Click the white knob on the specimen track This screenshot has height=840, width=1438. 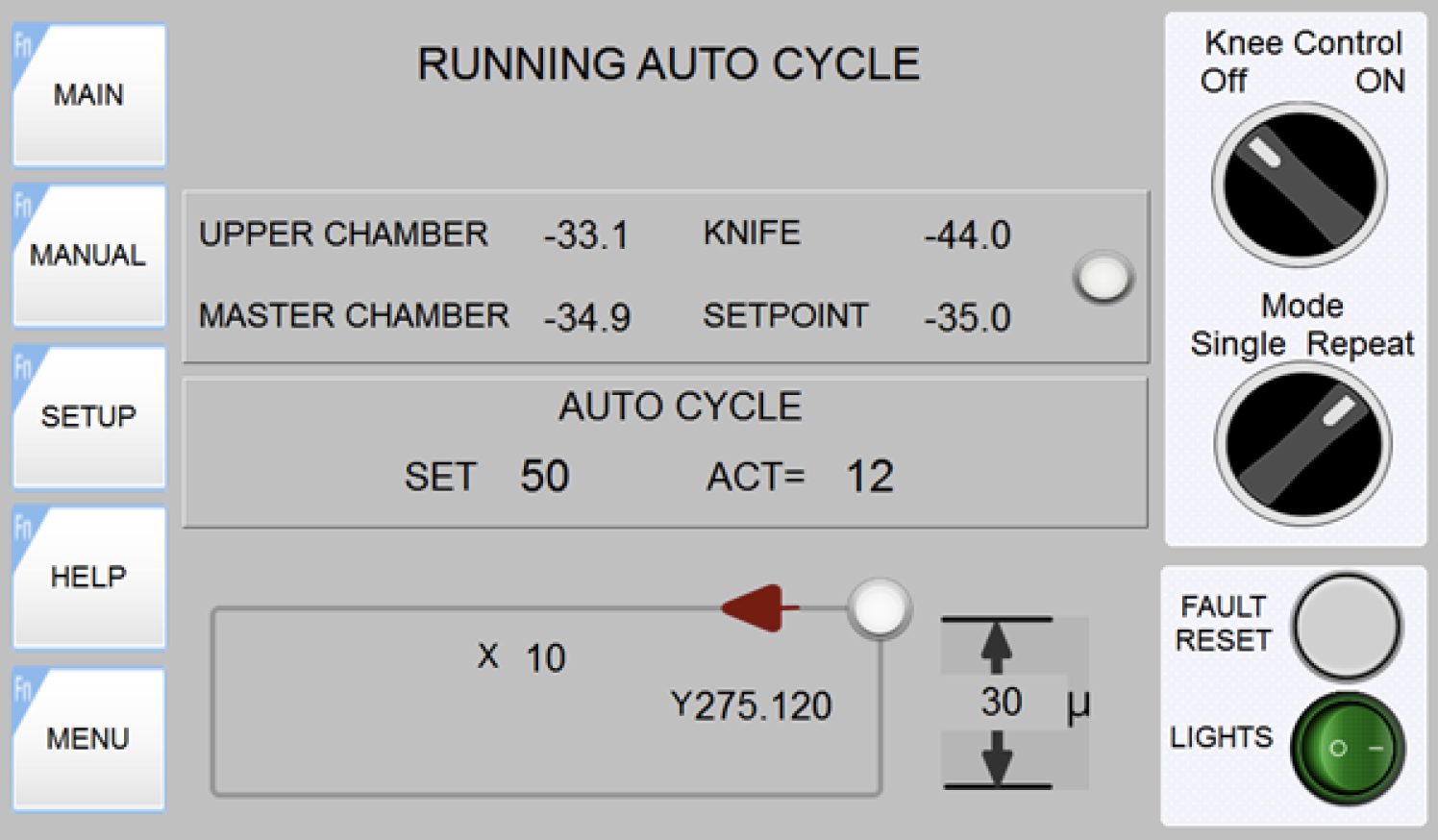tap(880, 608)
